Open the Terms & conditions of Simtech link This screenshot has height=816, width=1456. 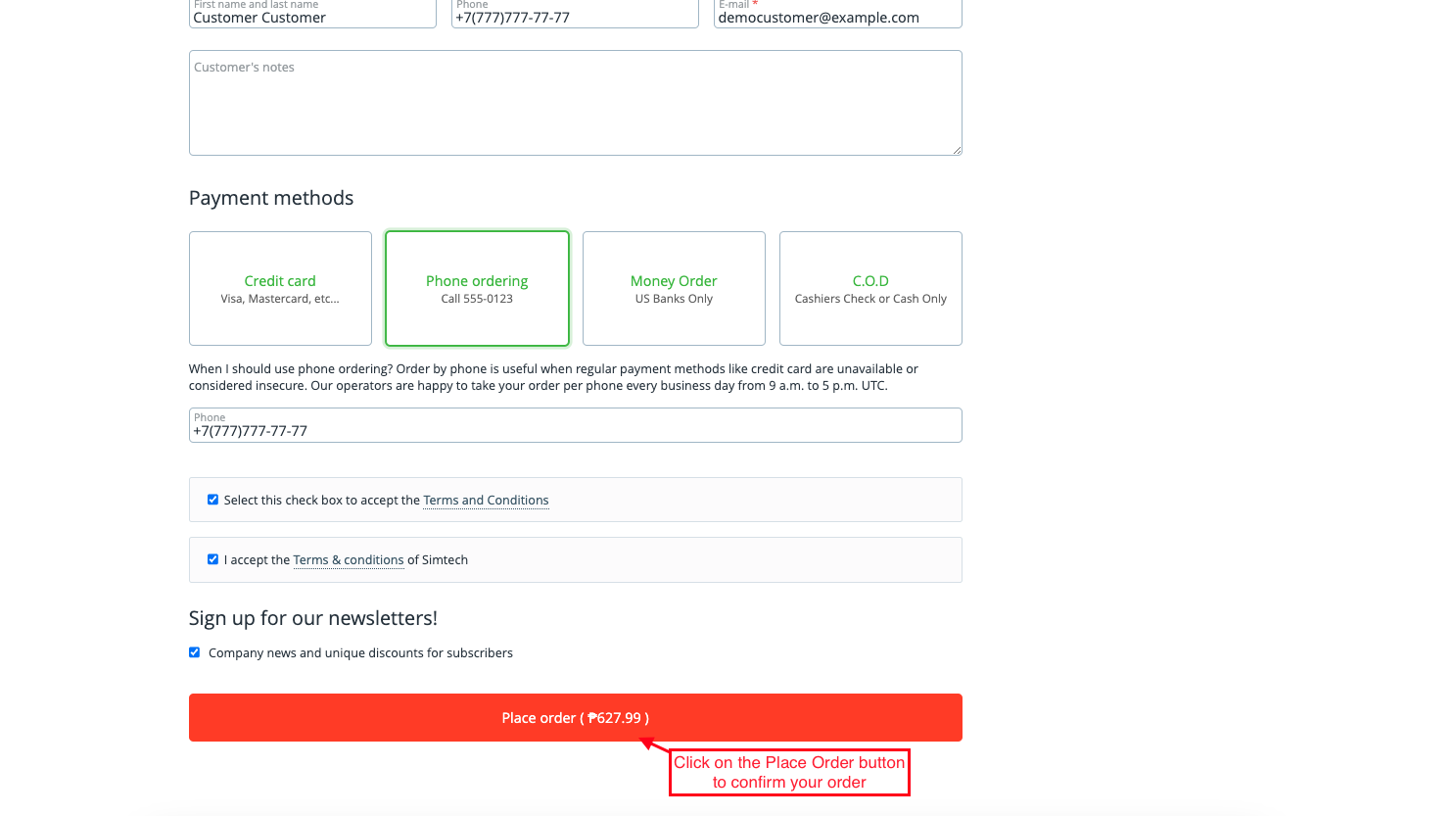(x=348, y=560)
